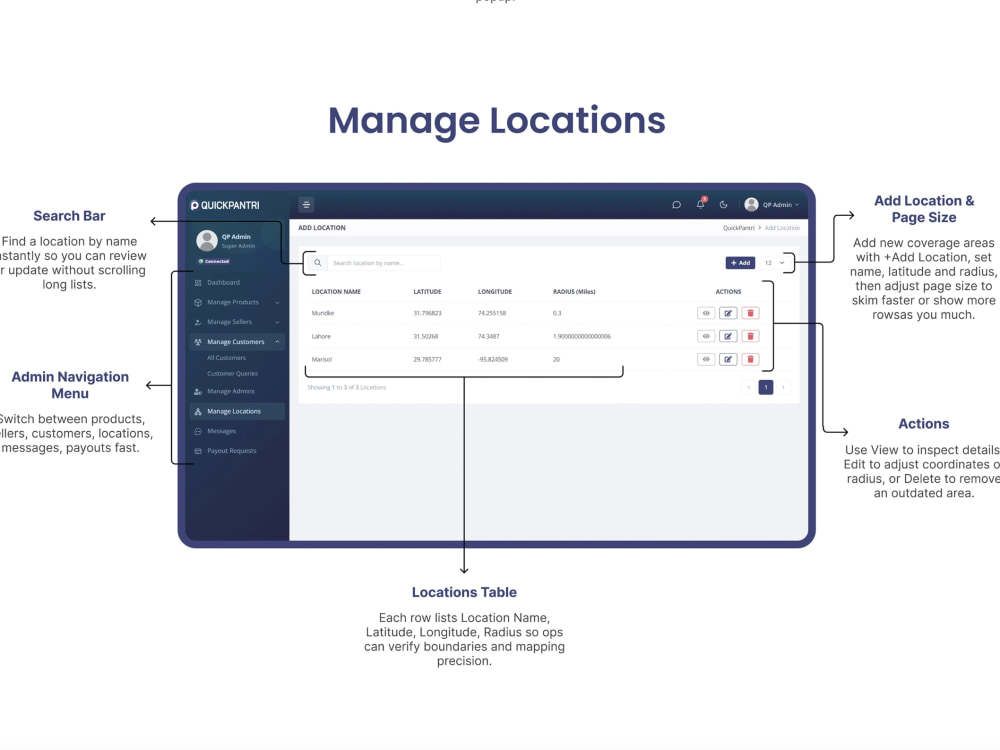Select the Manage Customers menu item
The width and height of the screenshot is (1000, 750).
point(235,342)
